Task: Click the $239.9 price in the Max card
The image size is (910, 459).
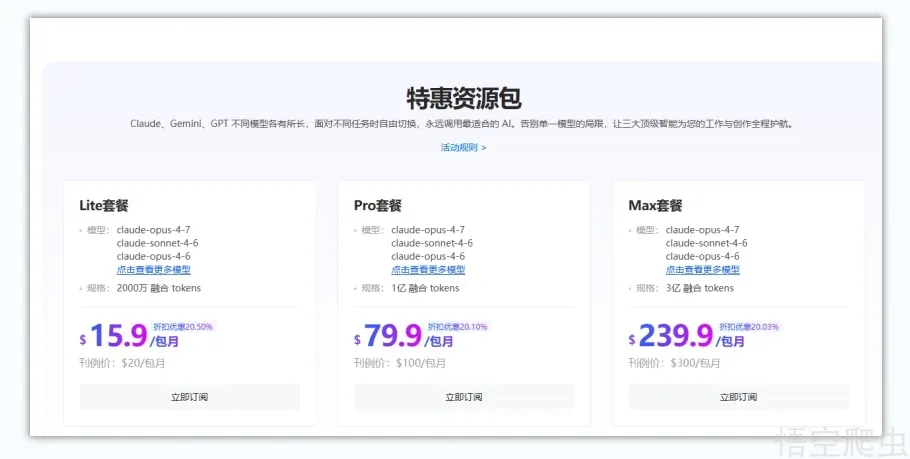Action: pos(671,335)
